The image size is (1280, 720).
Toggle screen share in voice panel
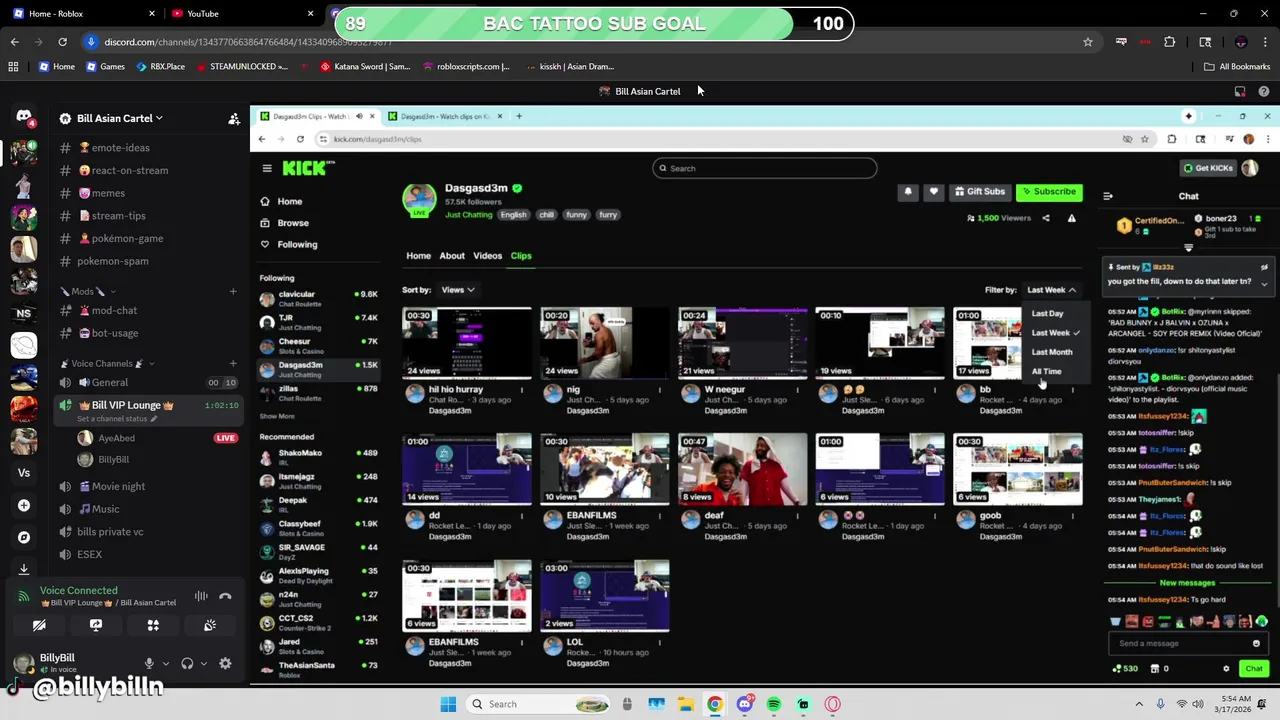96,625
